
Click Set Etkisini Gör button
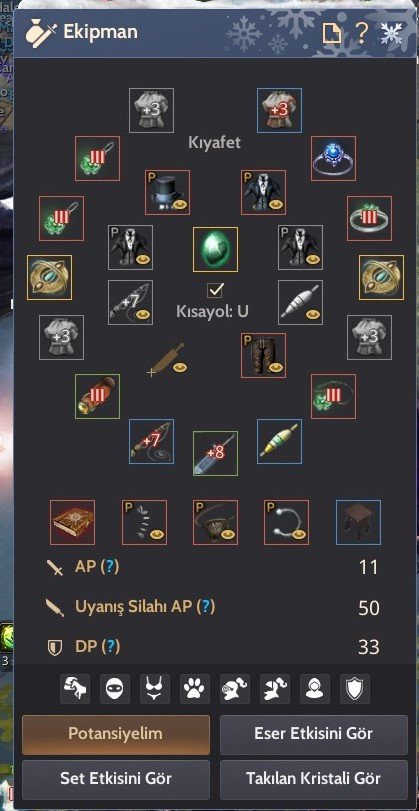pos(116,778)
